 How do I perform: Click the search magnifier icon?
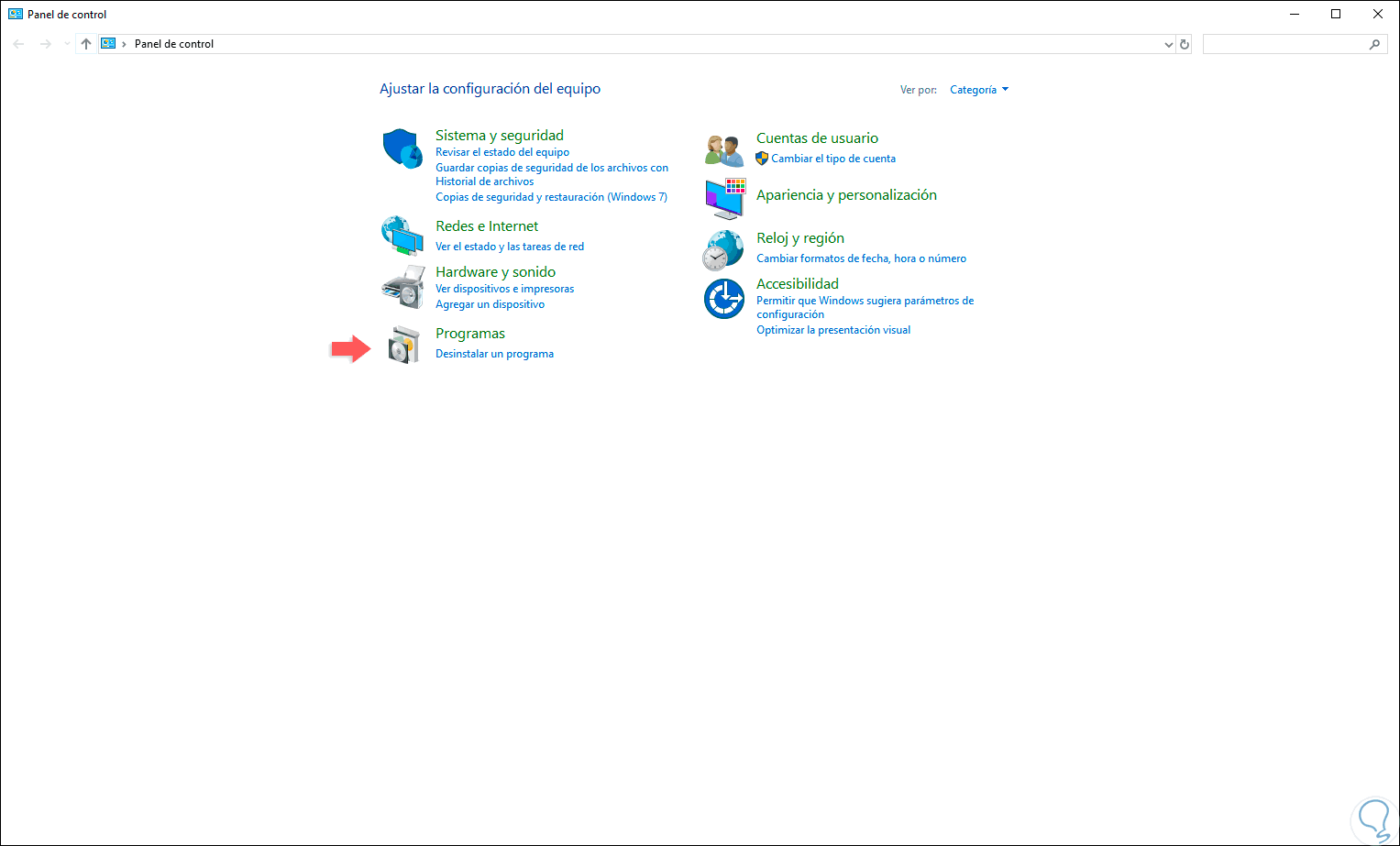[x=1374, y=44]
